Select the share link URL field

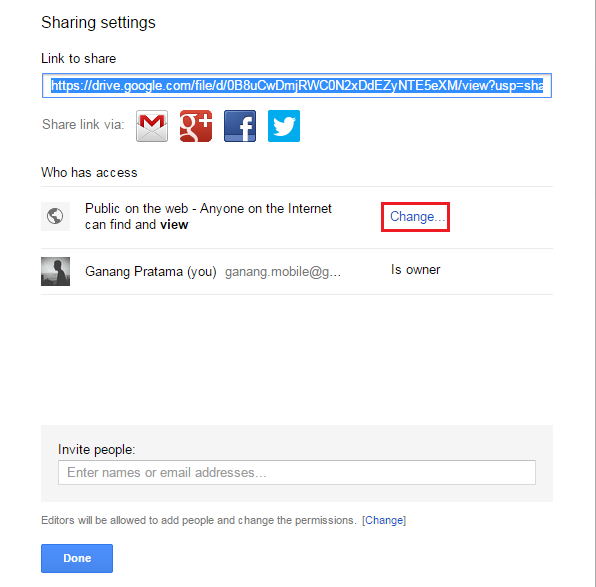tap(297, 86)
